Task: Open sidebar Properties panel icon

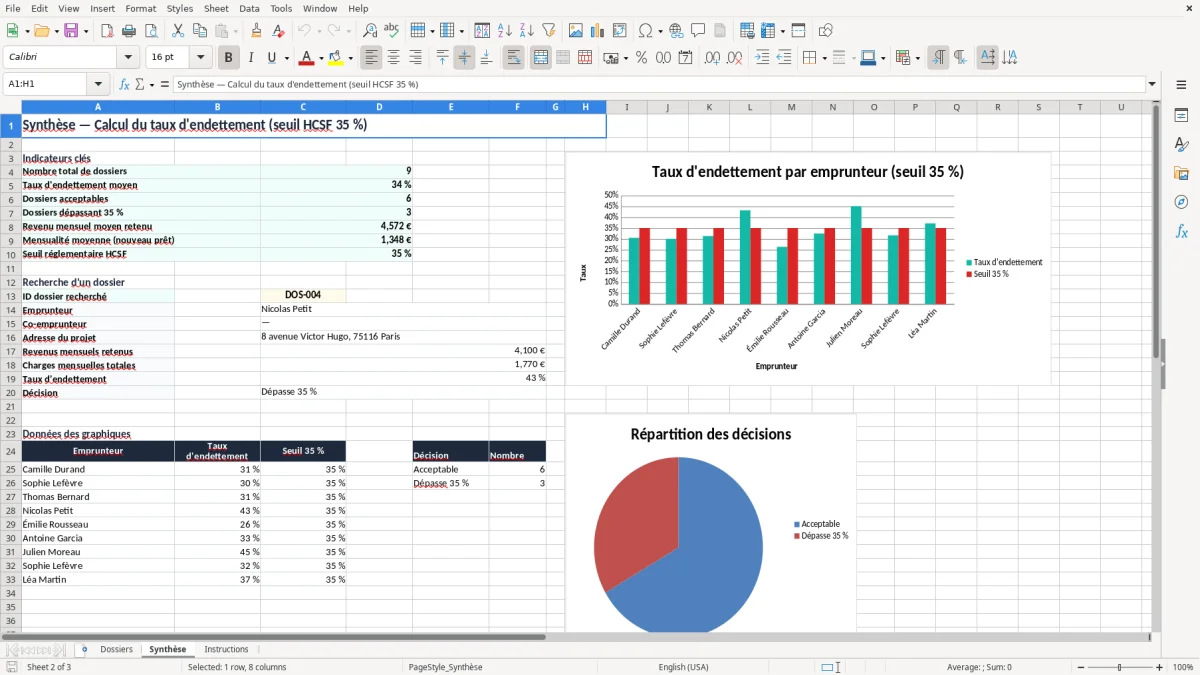Action: (1181, 116)
